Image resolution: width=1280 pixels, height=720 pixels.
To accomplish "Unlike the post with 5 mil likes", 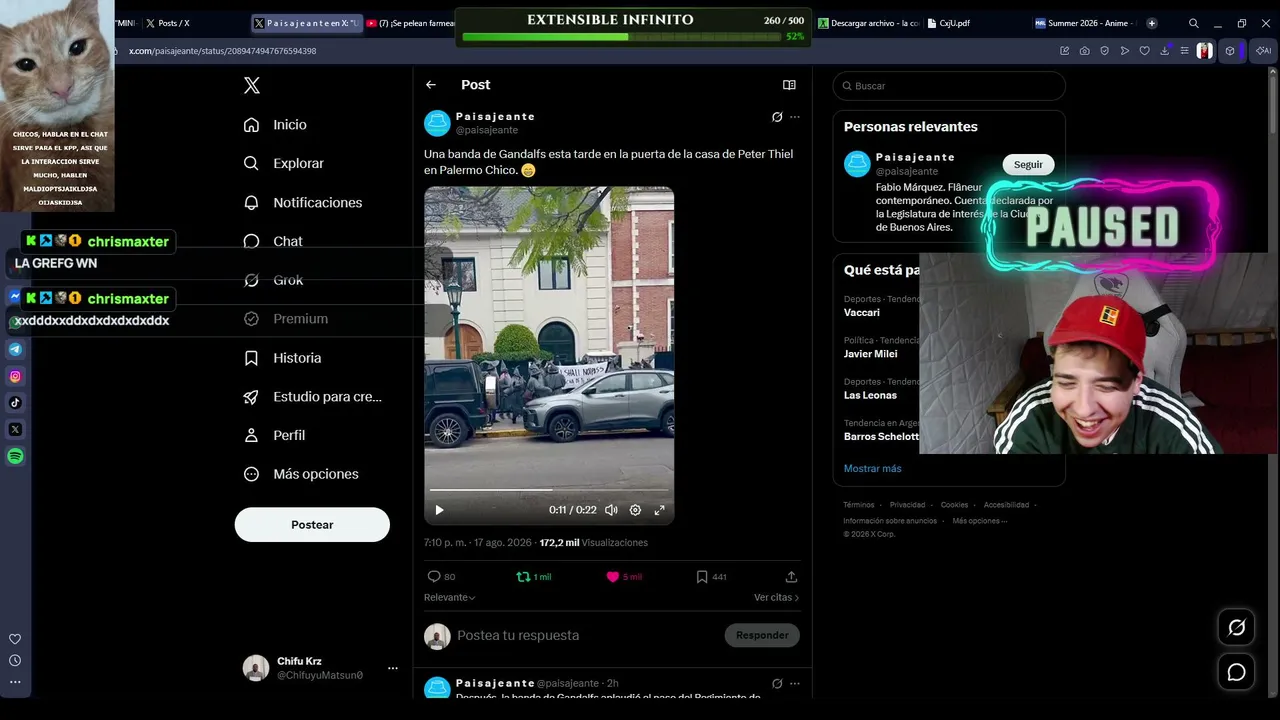I will 613,577.
